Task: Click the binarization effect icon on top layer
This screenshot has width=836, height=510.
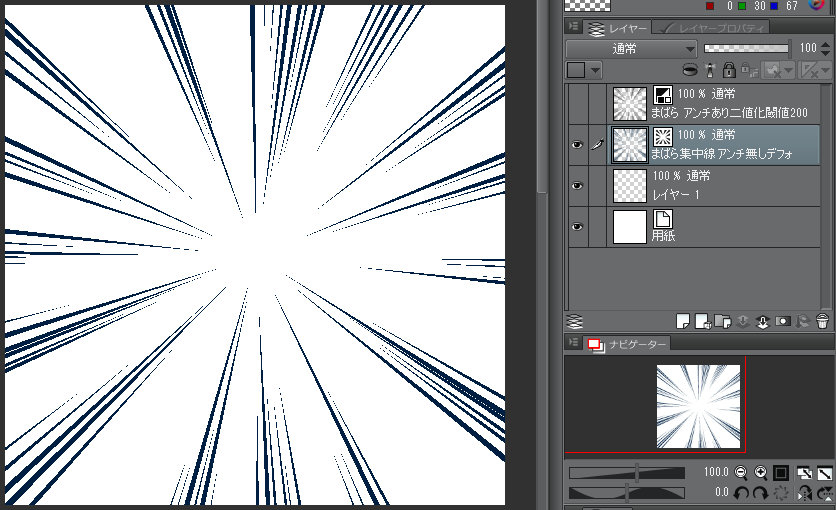Action: tap(663, 95)
